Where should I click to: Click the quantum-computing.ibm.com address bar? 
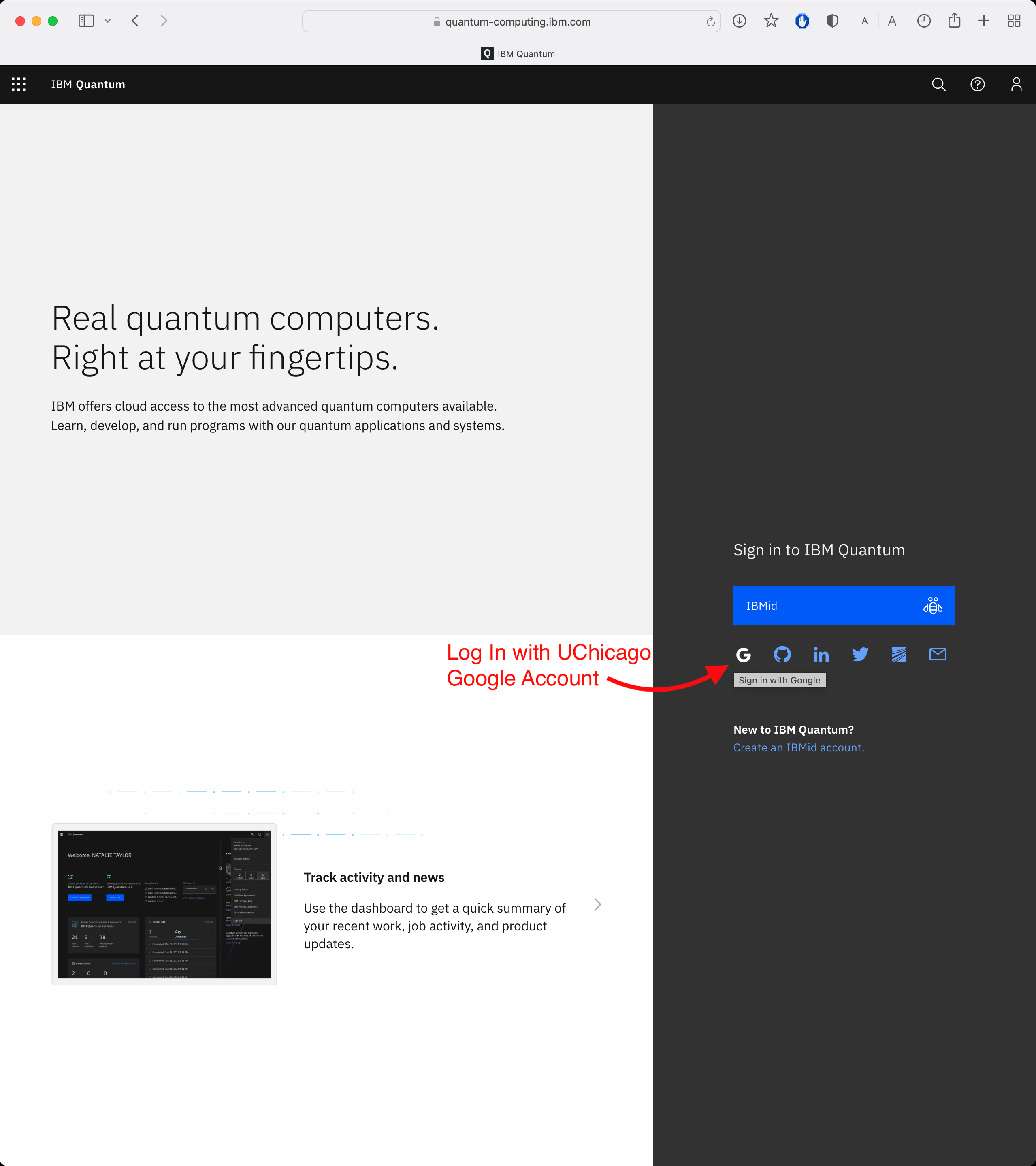coord(511,22)
